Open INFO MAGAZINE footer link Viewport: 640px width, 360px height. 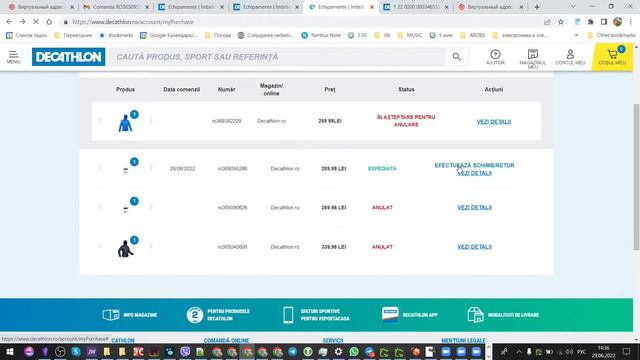130,315
